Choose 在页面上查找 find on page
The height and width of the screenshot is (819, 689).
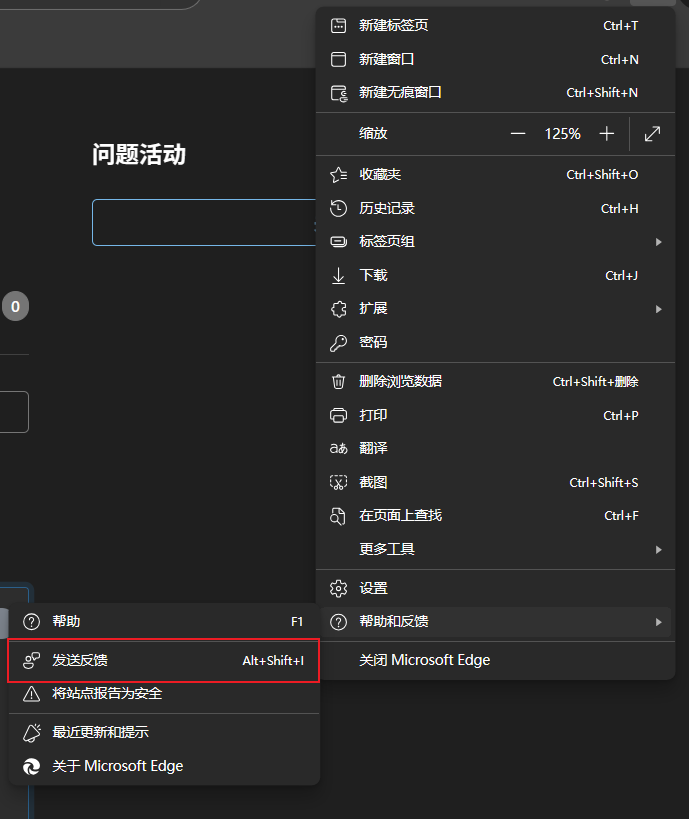[x=495, y=516]
